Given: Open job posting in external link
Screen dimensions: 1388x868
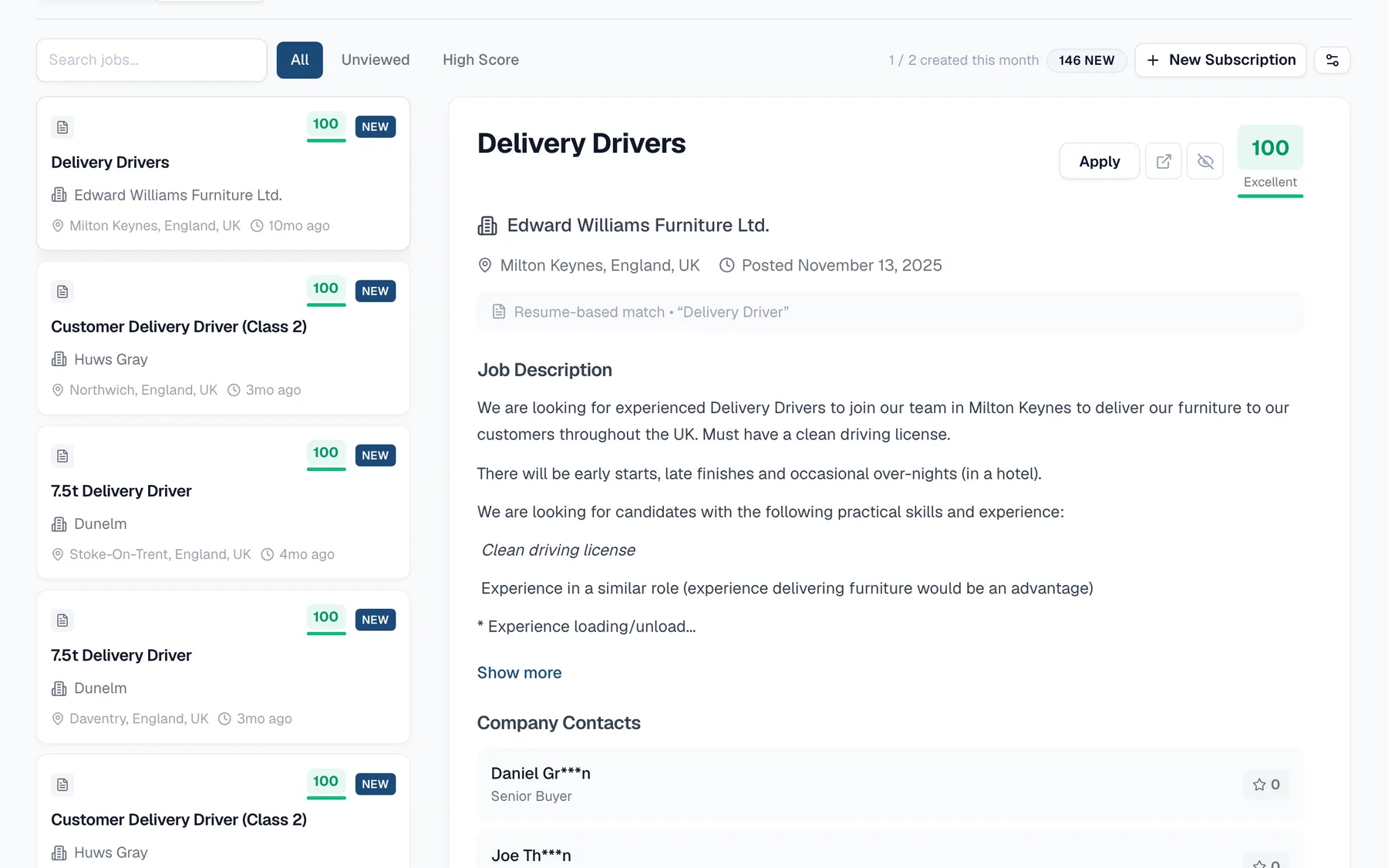Looking at the screenshot, I should 1164,161.
